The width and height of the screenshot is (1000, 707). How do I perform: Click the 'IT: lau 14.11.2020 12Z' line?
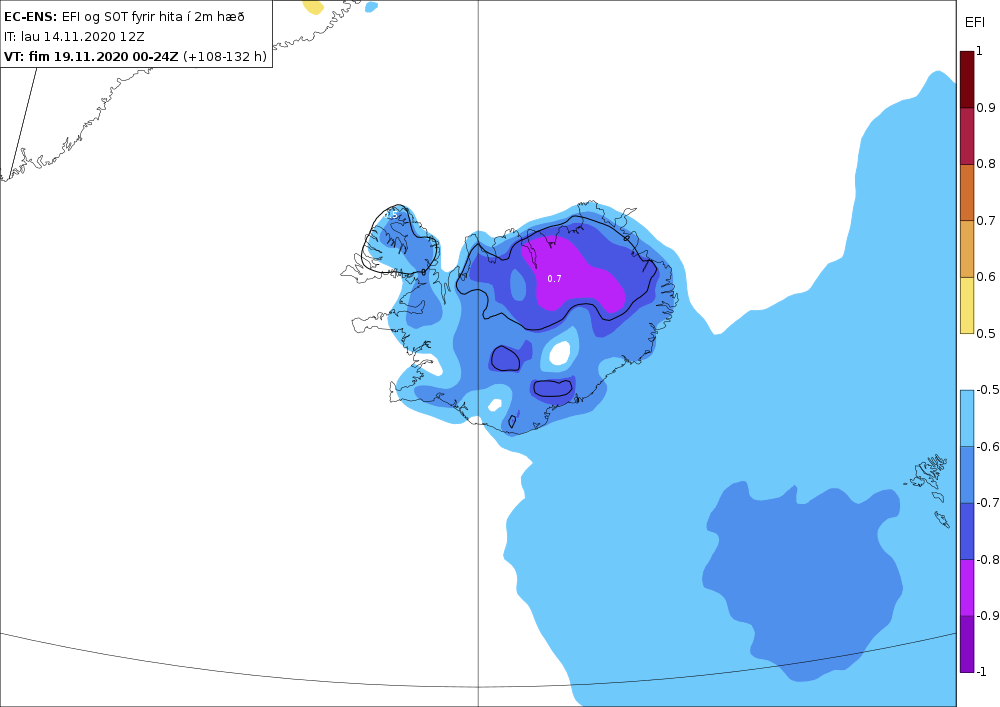click(74, 37)
